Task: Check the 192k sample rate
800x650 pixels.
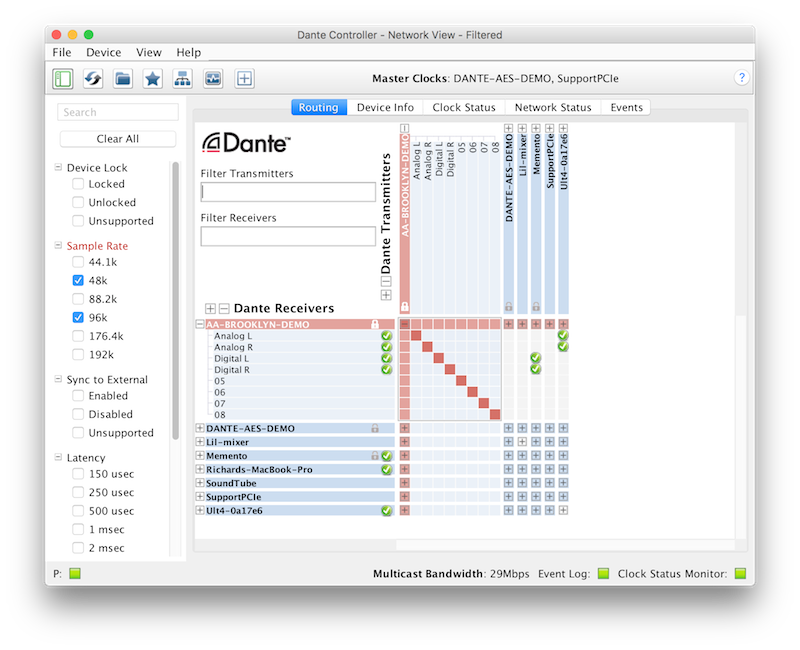Action: [x=78, y=354]
